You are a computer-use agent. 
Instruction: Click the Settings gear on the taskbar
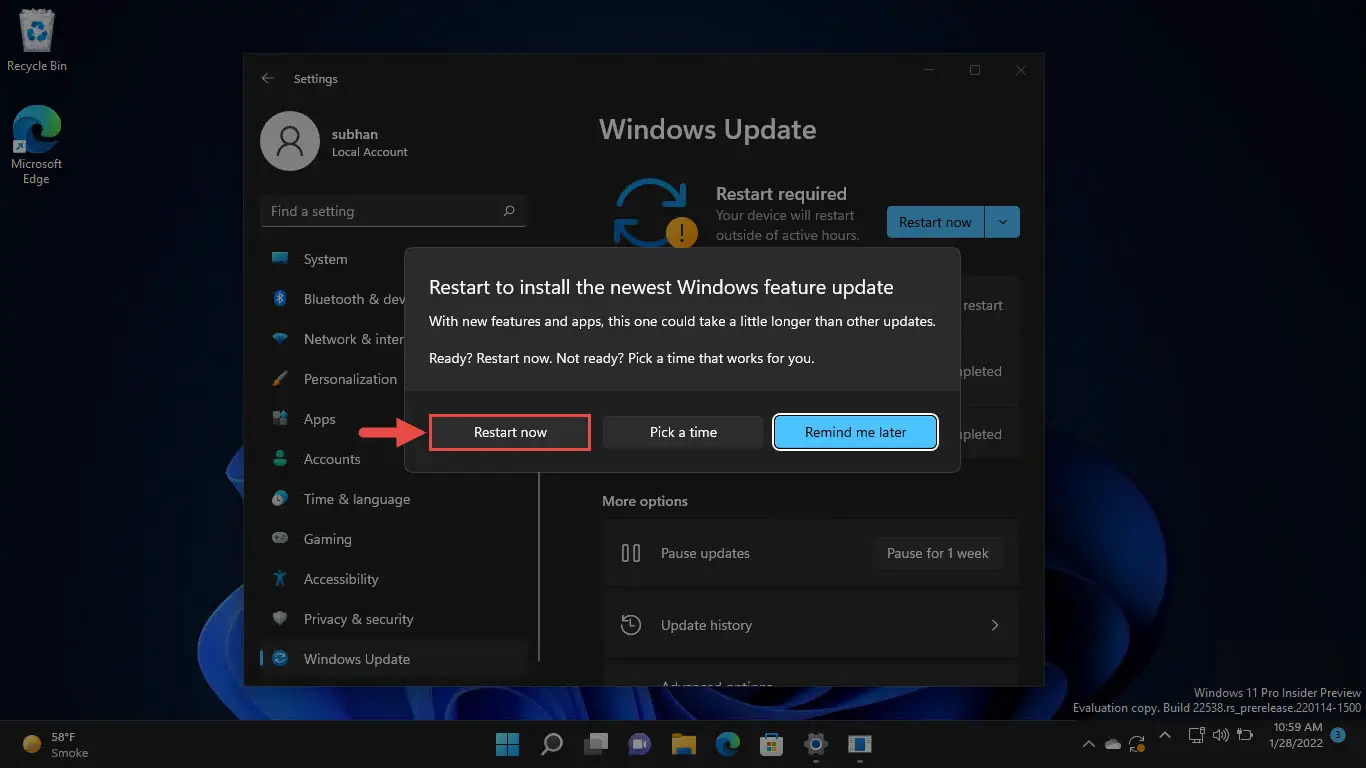coord(816,744)
